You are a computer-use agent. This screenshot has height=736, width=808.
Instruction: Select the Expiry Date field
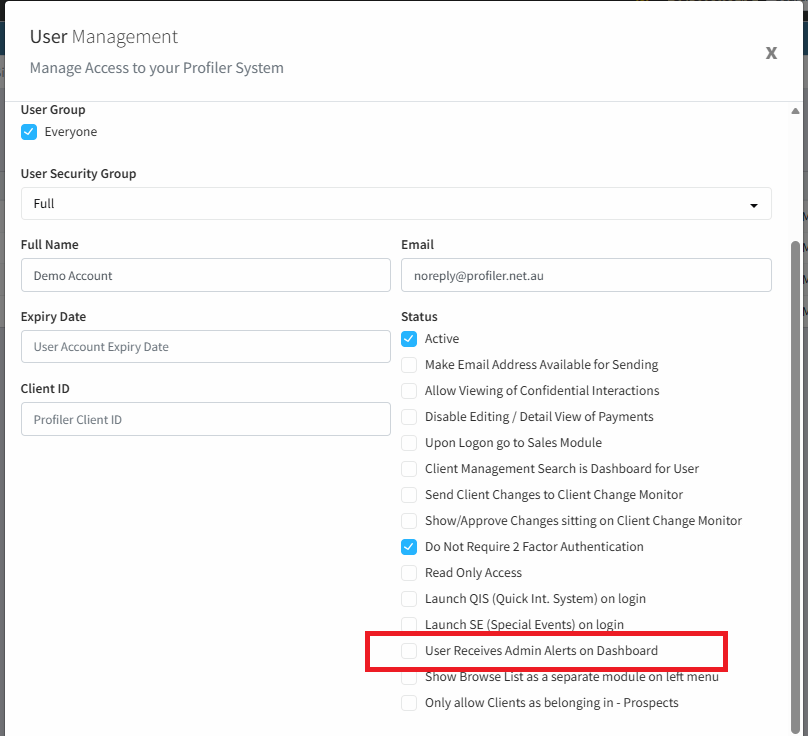tap(205, 347)
